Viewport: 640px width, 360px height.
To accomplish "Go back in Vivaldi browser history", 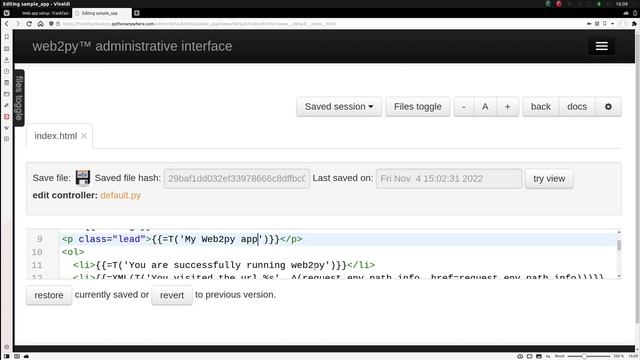I will (7, 24).
